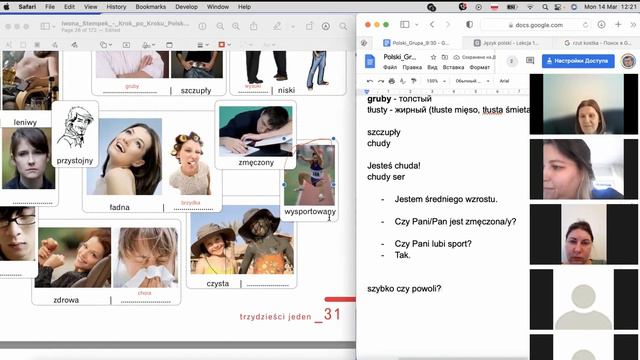Viewport: 640px width, 360px height.
Task: Click Safari privacy shield icon
Action: tap(469, 24)
